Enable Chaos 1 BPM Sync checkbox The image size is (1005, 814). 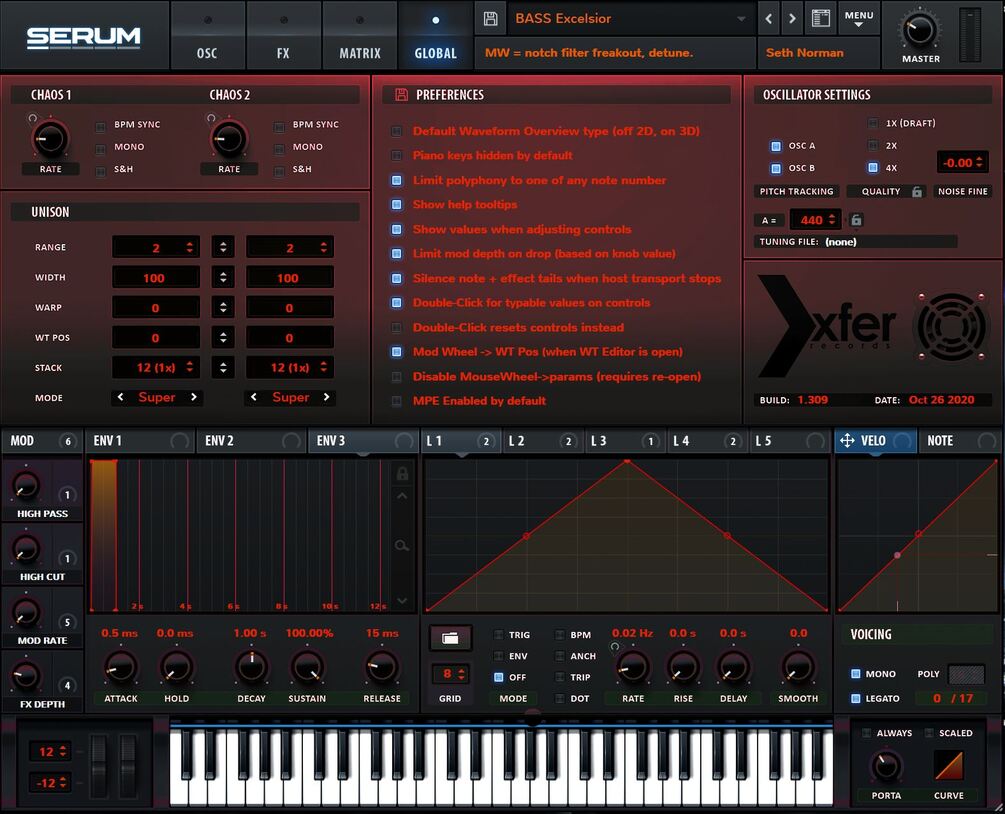pyautogui.click(x=101, y=126)
